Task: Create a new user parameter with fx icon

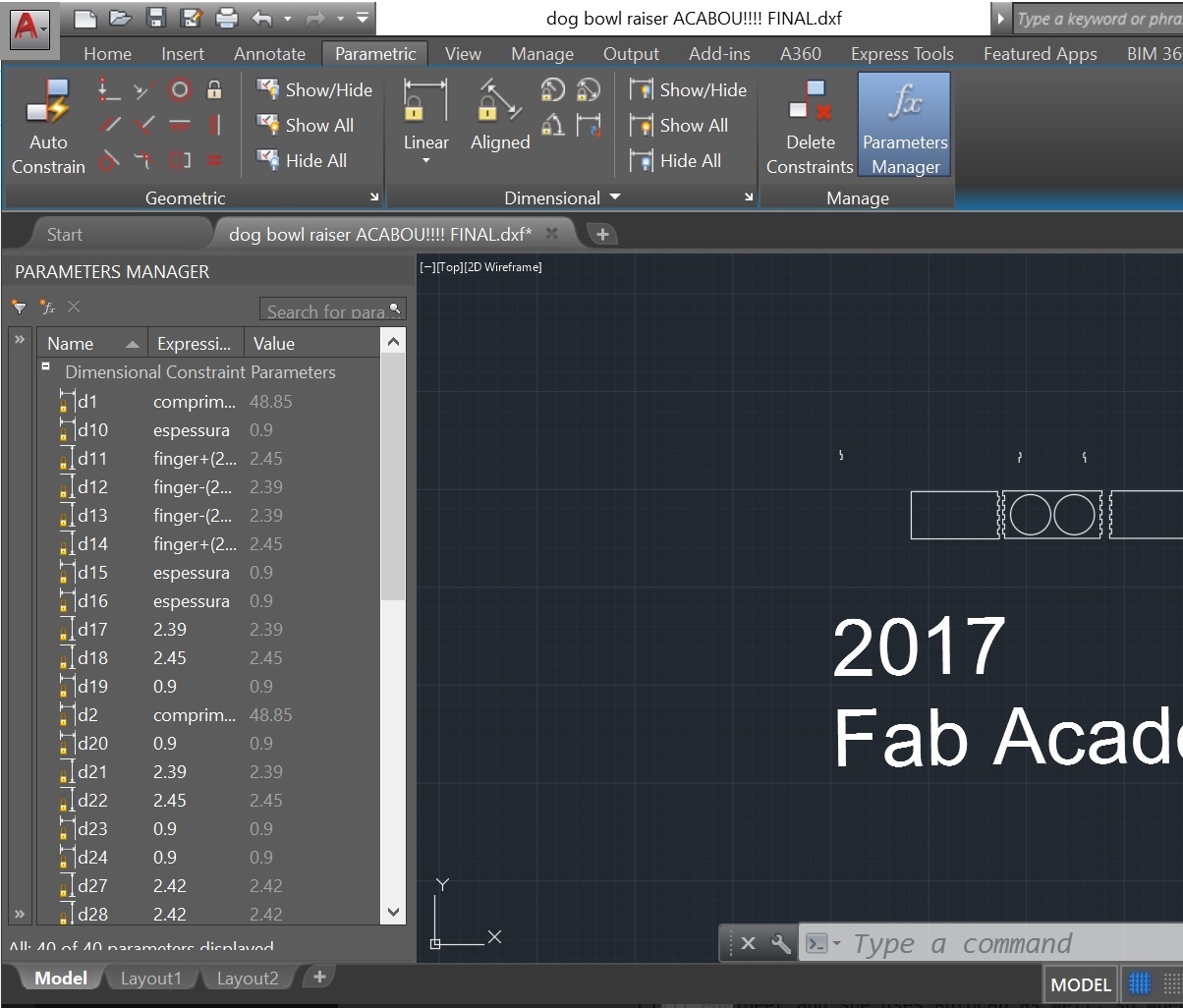Action: click(47, 308)
